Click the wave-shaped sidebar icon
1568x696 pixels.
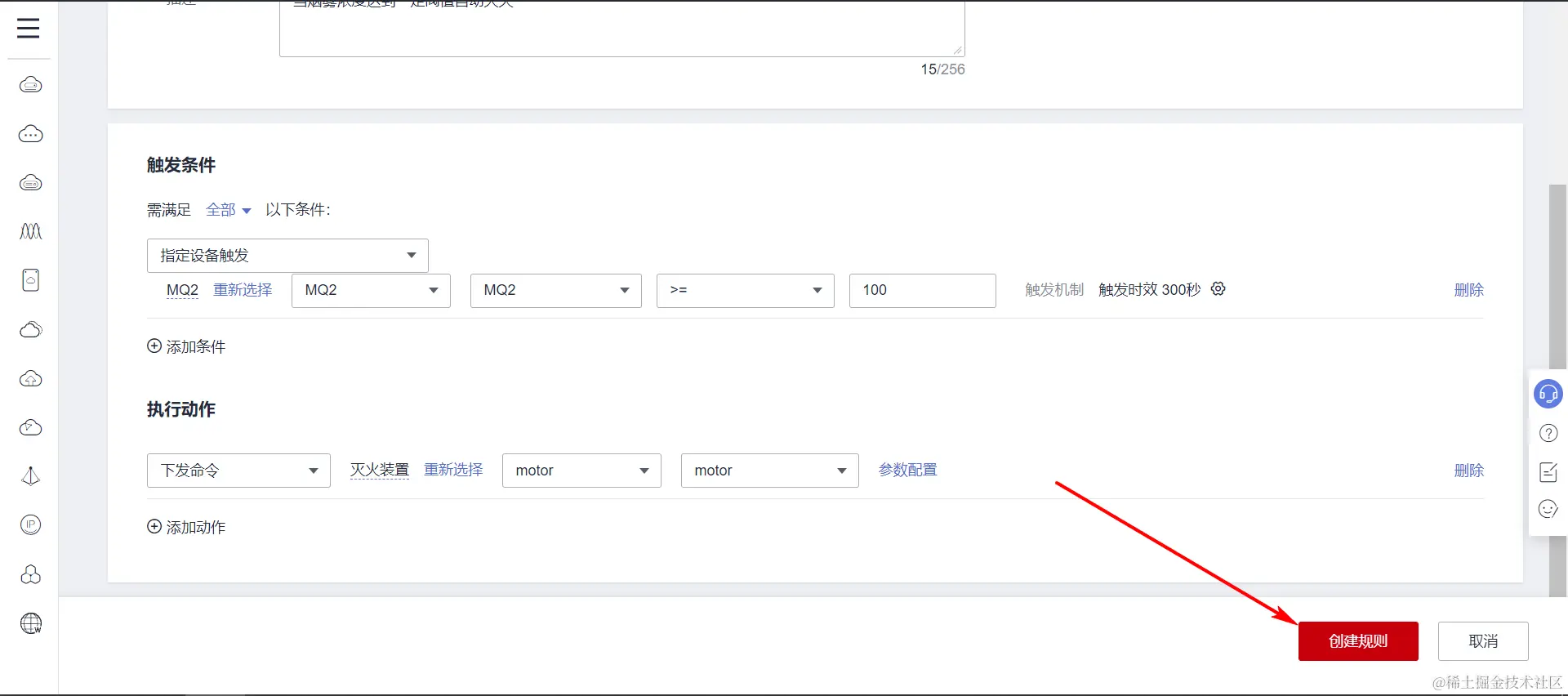(x=30, y=231)
